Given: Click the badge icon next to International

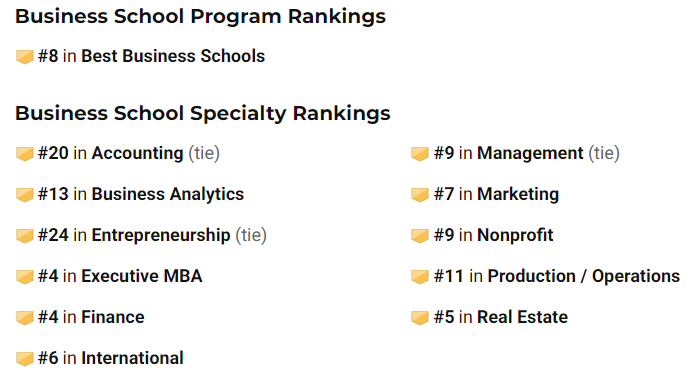Looking at the screenshot, I should click(x=25, y=359).
